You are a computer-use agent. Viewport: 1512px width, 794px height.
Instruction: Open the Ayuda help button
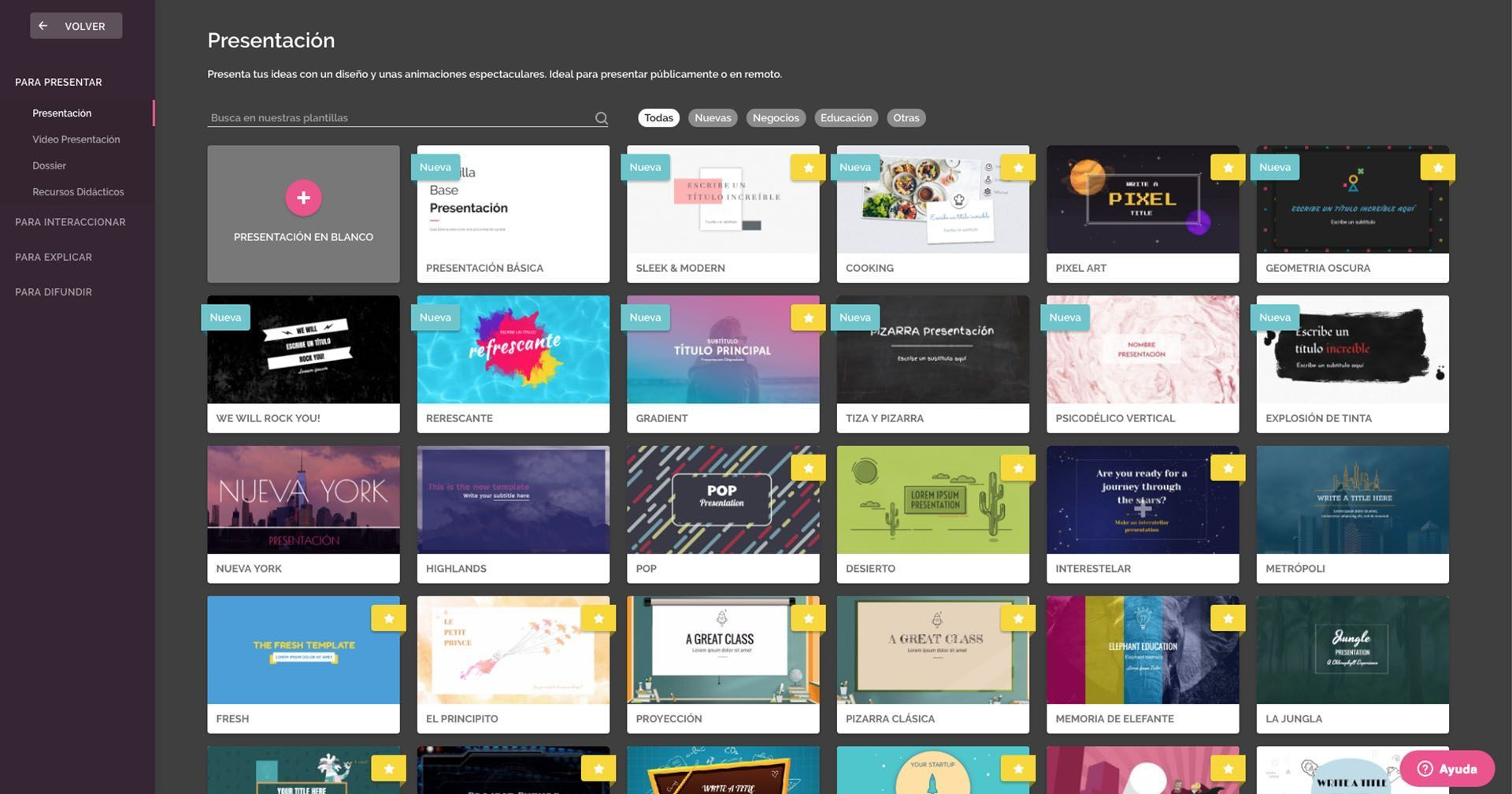pos(1447,769)
